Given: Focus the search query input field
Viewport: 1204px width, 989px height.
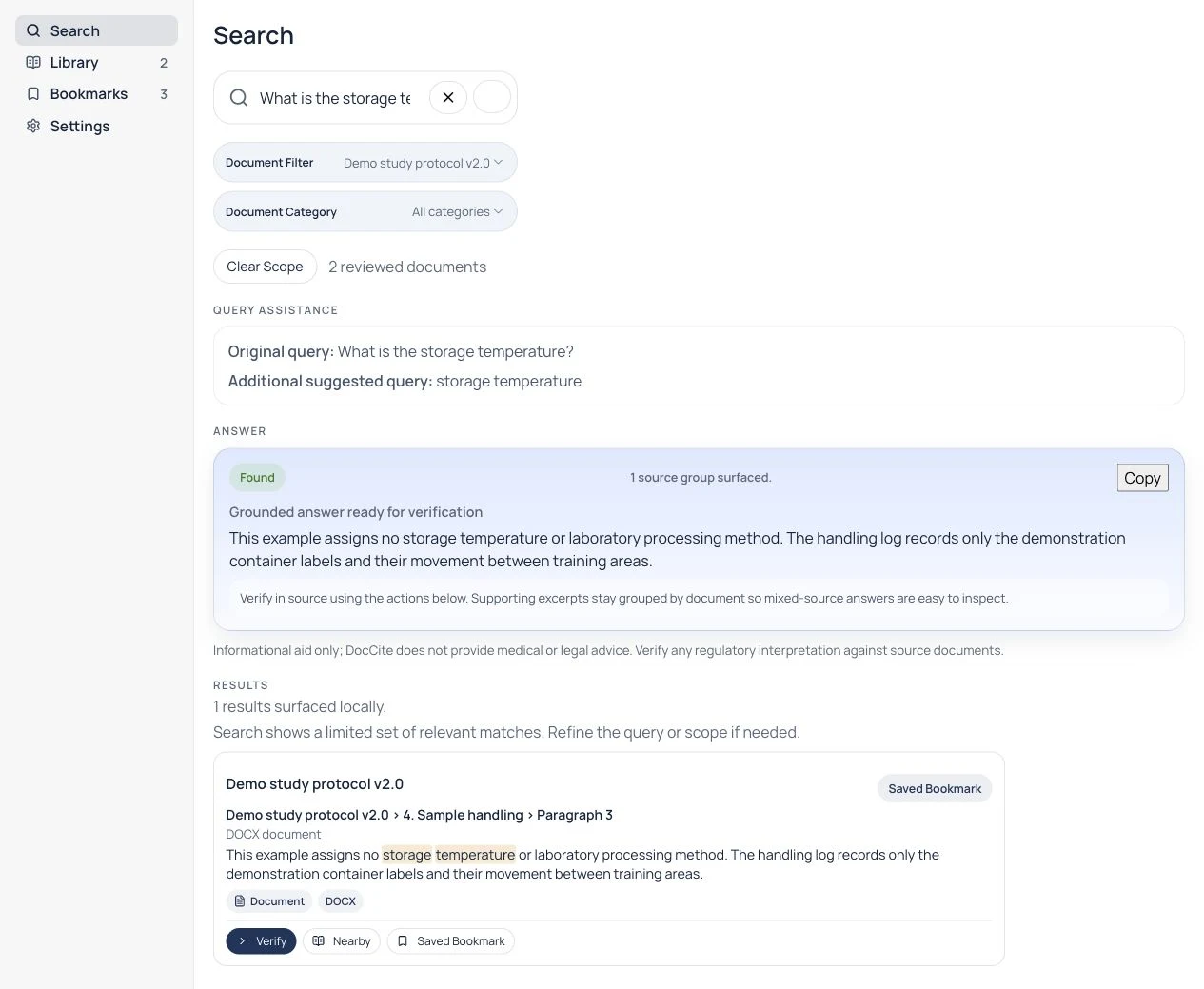Looking at the screenshot, I should [335, 98].
